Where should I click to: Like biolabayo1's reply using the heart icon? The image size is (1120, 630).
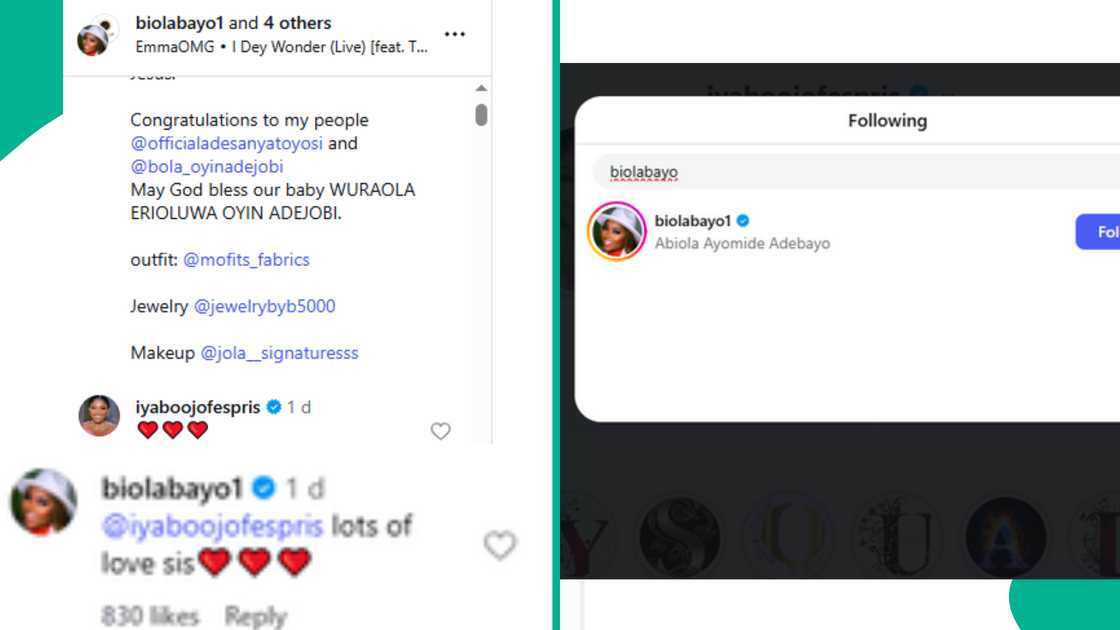[499, 546]
